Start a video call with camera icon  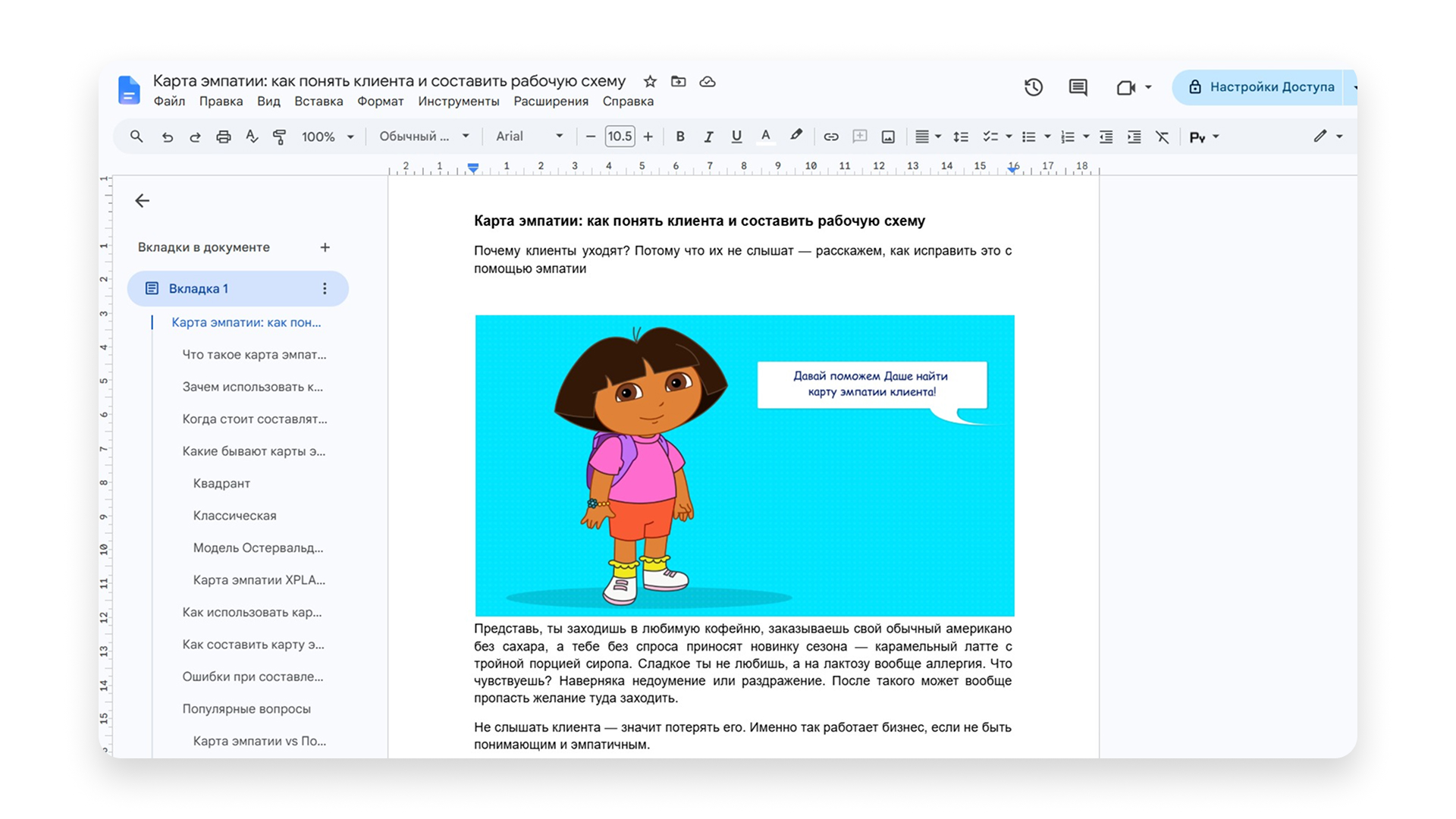pyautogui.click(x=1126, y=87)
